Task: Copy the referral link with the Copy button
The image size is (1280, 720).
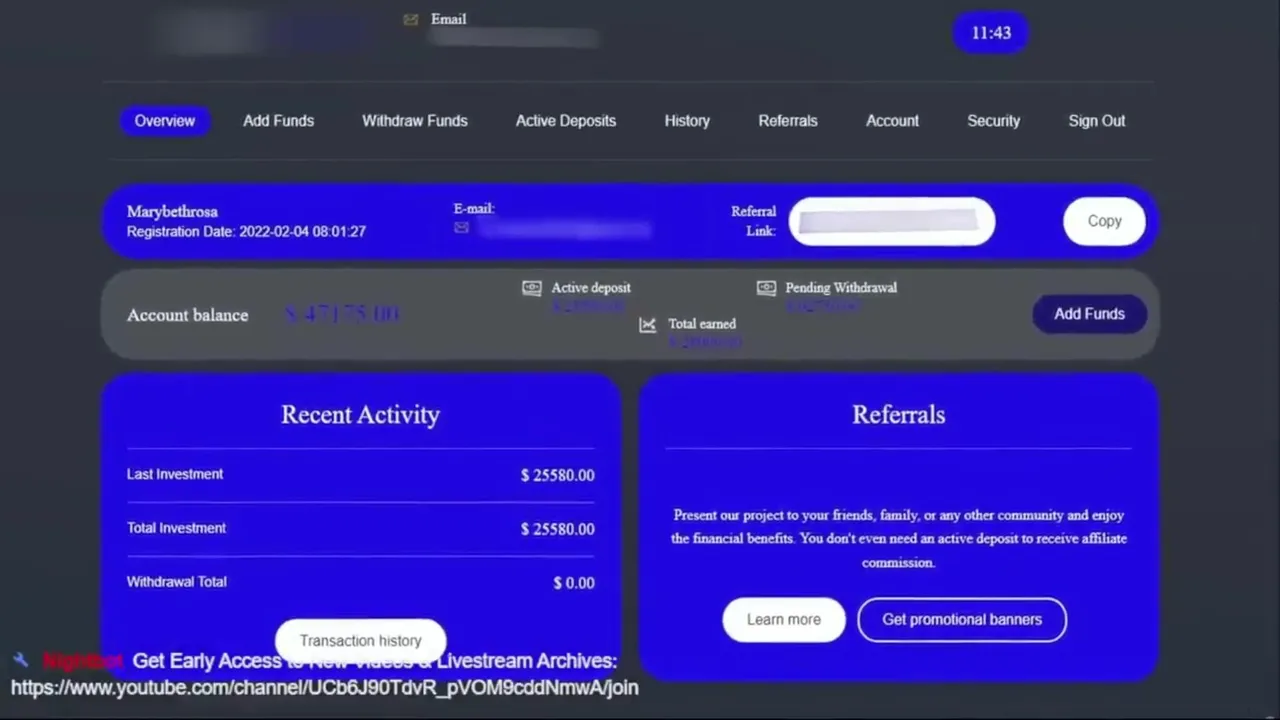Action: tap(1104, 221)
